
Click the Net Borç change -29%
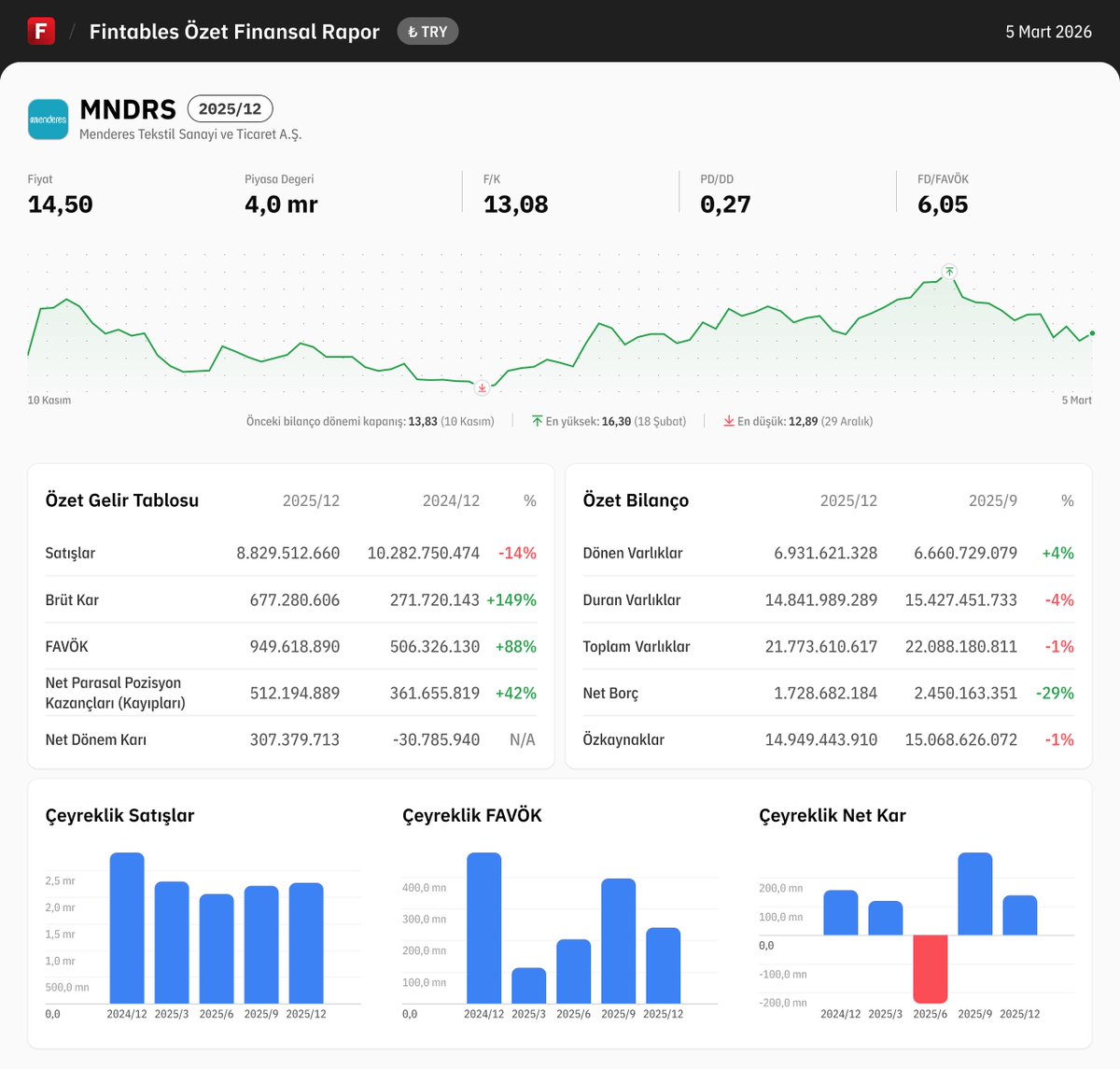[x=1055, y=693]
